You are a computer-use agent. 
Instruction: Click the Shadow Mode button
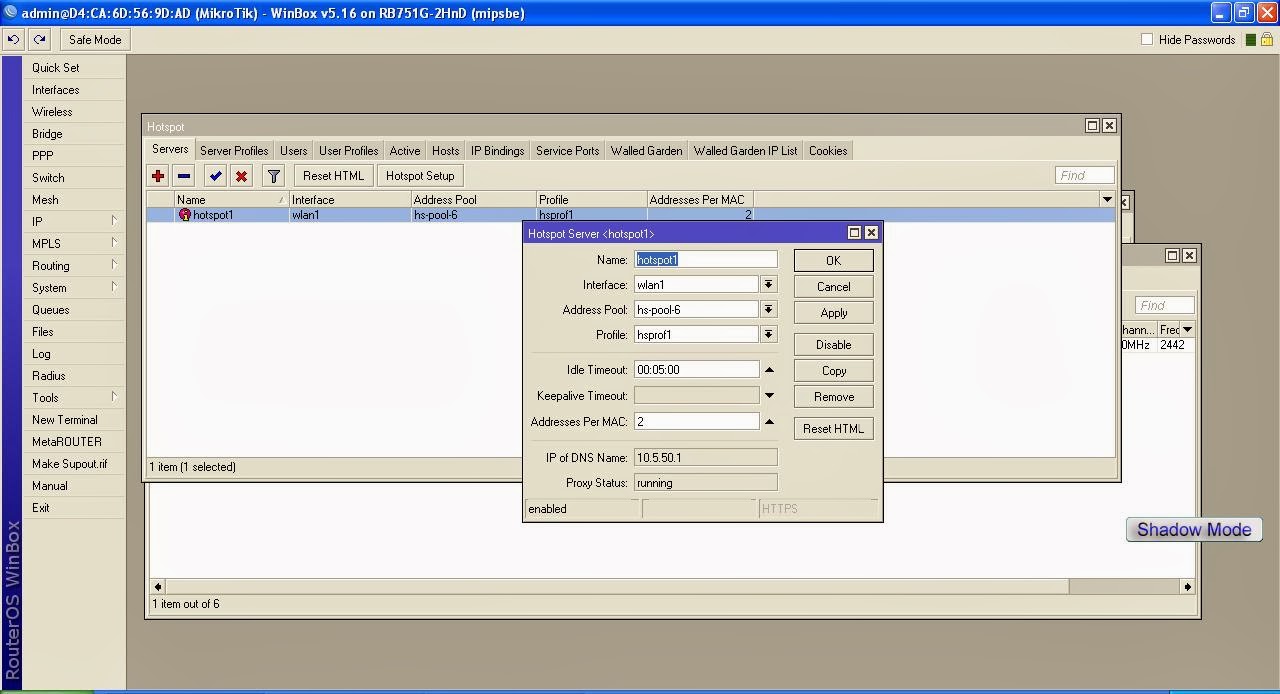(x=1194, y=530)
